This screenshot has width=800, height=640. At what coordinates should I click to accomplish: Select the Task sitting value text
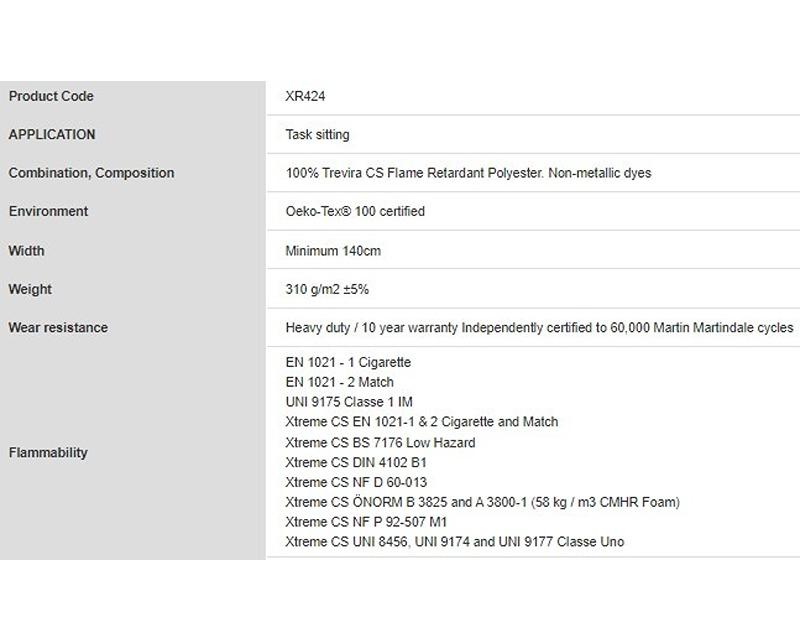coord(317,135)
